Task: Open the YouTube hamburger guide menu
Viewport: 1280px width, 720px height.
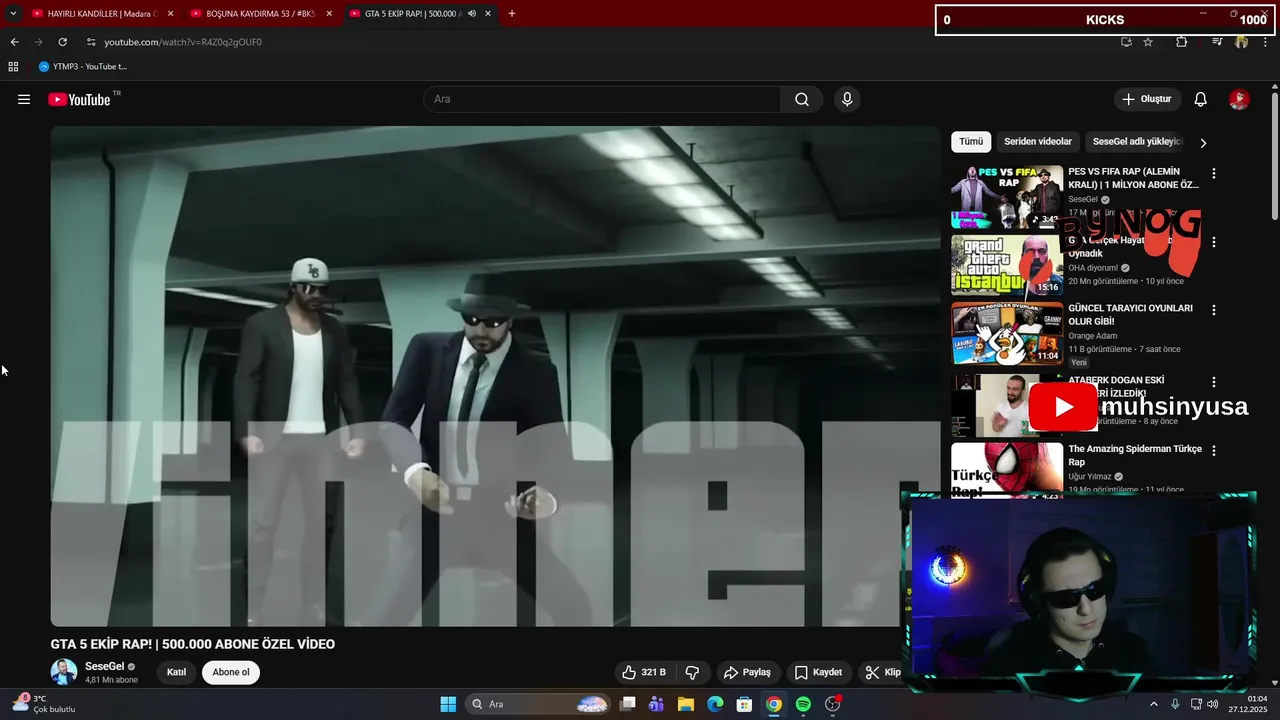Action: (x=24, y=99)
